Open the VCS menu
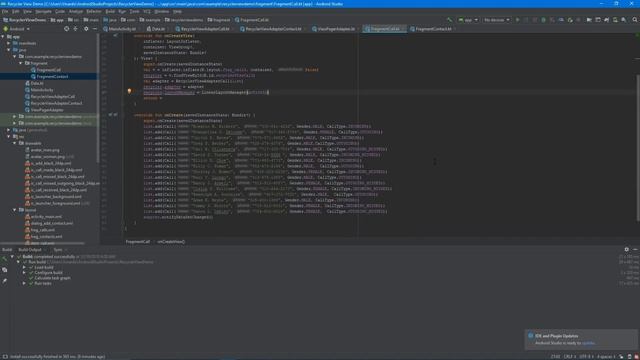This screenshot has width=640, height=360. (147, 11)
